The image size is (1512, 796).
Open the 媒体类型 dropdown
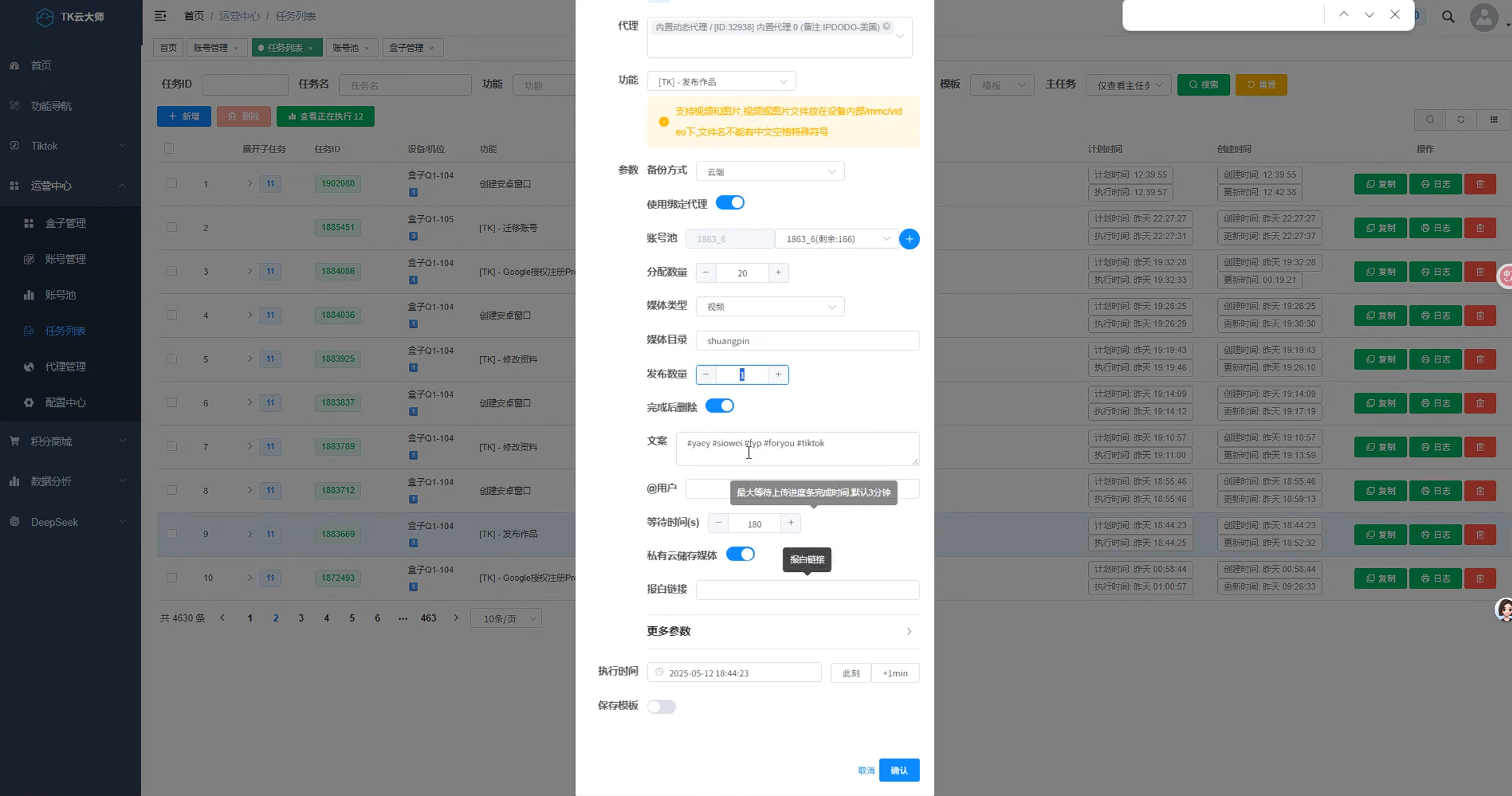[x=769, y=307]
